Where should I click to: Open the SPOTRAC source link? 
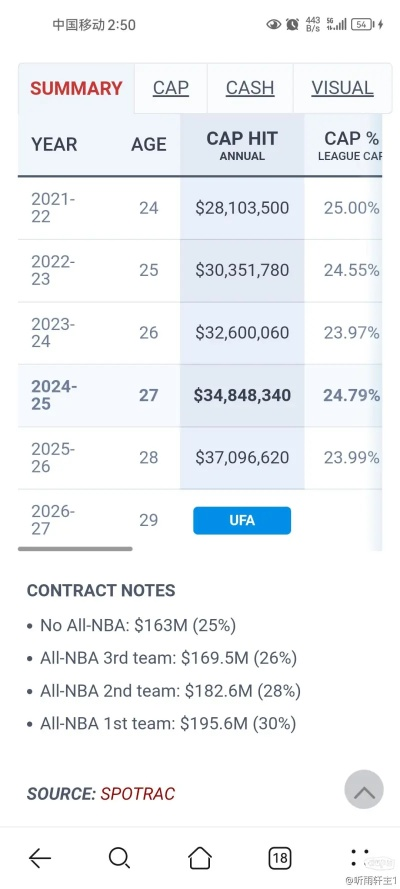[x=138, y=794]
